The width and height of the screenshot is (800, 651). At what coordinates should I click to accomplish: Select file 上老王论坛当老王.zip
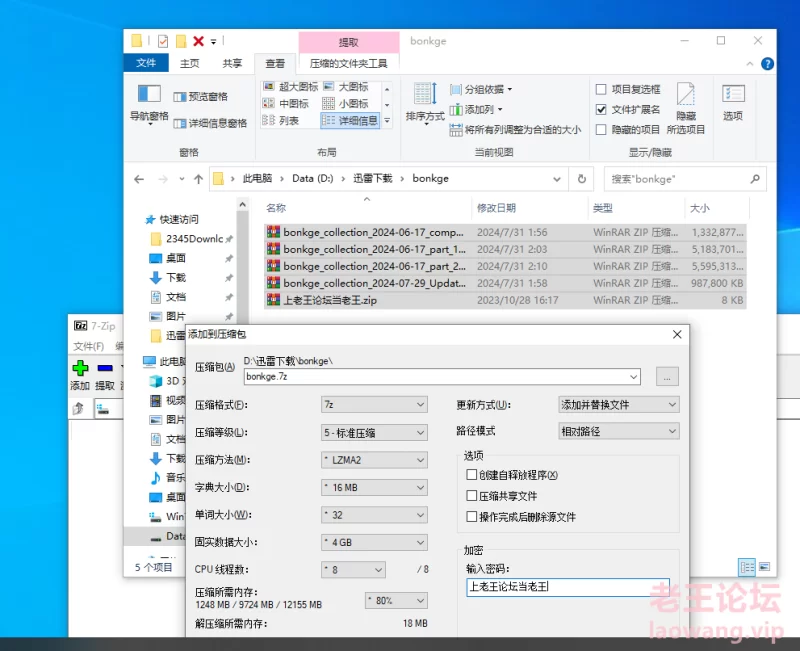(x=505, y=300)
